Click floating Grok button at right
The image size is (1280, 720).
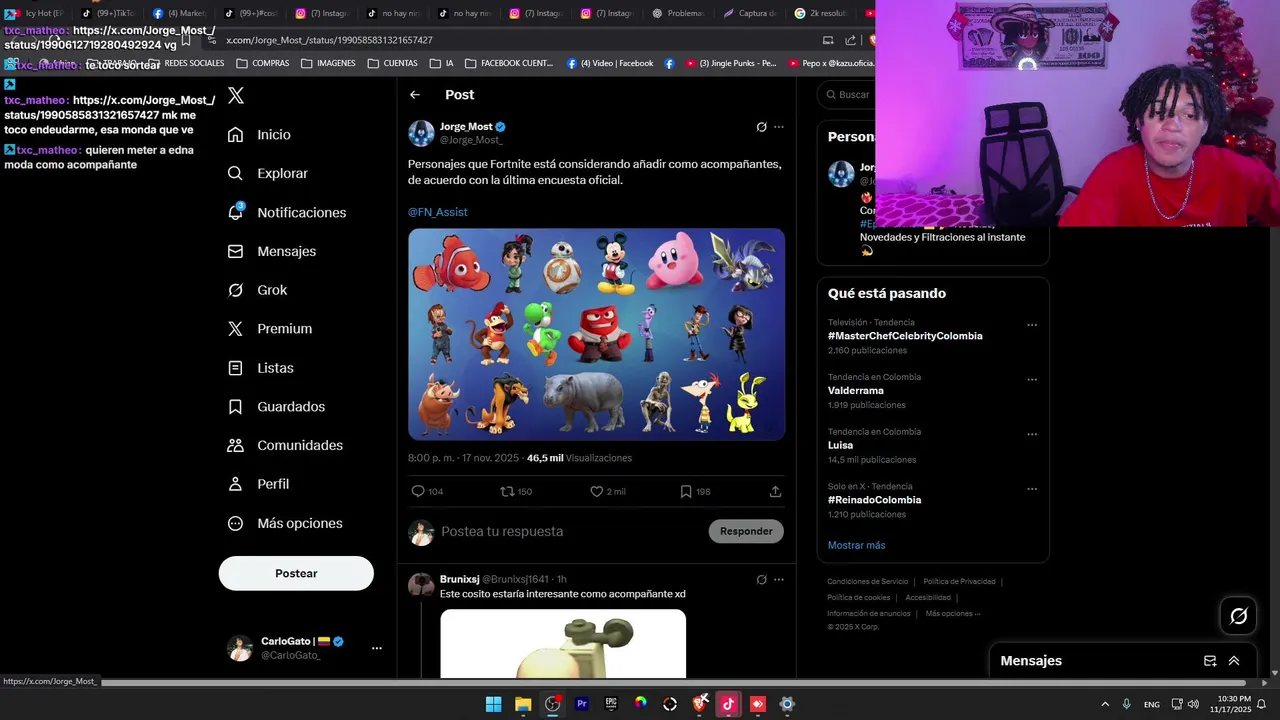[x=1238, y=616]
